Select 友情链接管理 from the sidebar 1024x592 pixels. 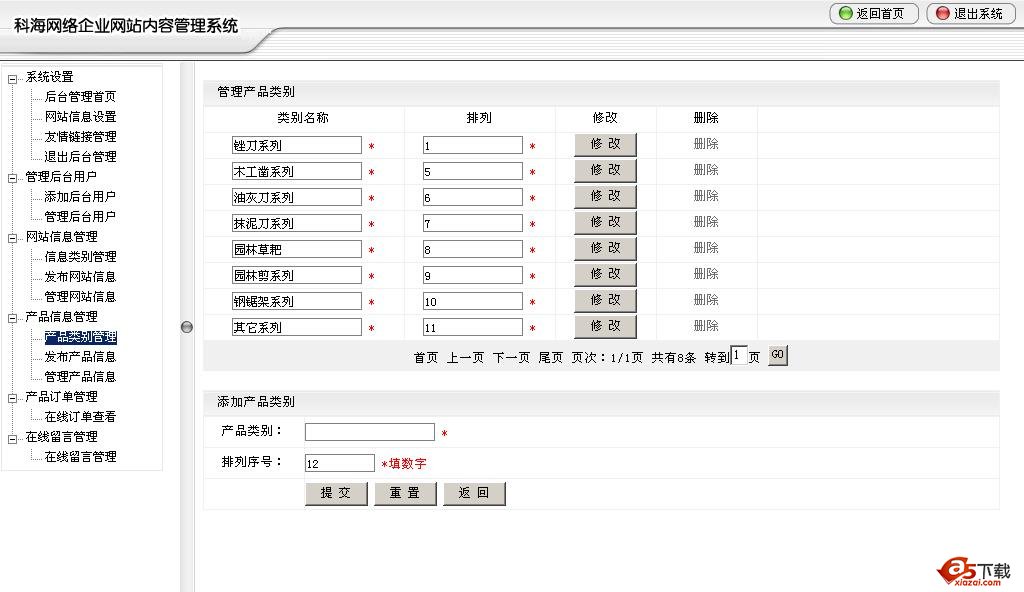(x=80, y=137)
